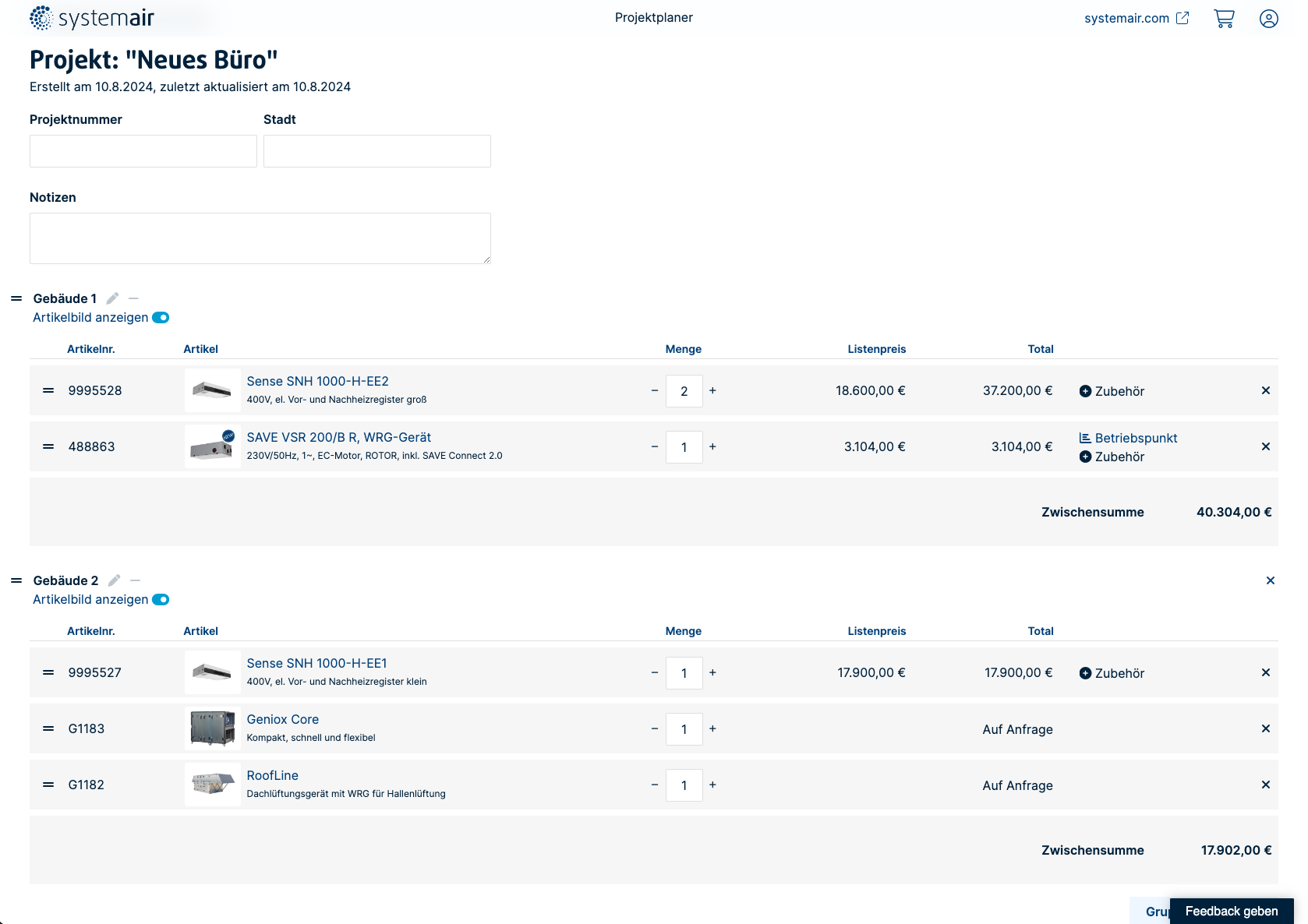Delete the Gebäude 2 group
Viewport: 1308px width, 924px height.
(x=1271, y=580)
